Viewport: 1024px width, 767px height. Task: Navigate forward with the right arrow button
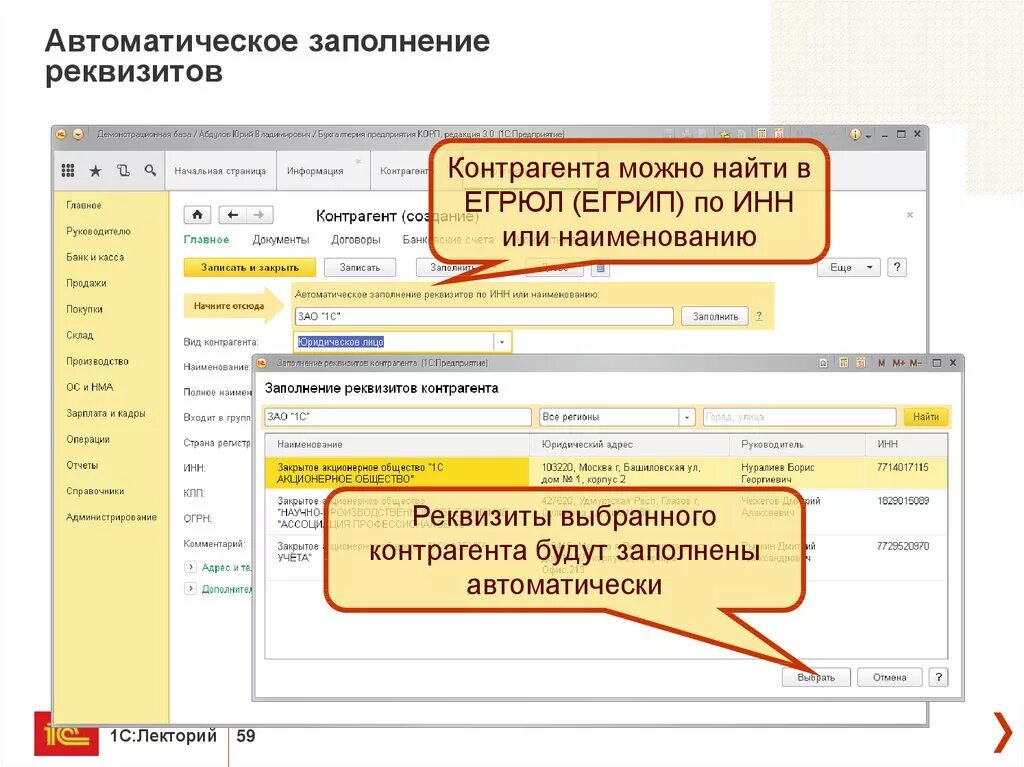(x=259, y=214)
